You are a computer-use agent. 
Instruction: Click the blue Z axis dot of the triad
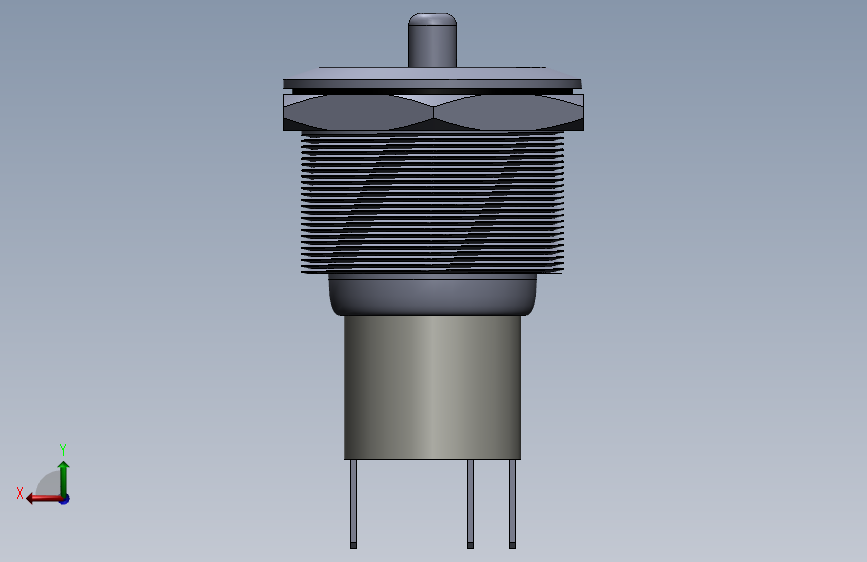click(x=65, y=499)
